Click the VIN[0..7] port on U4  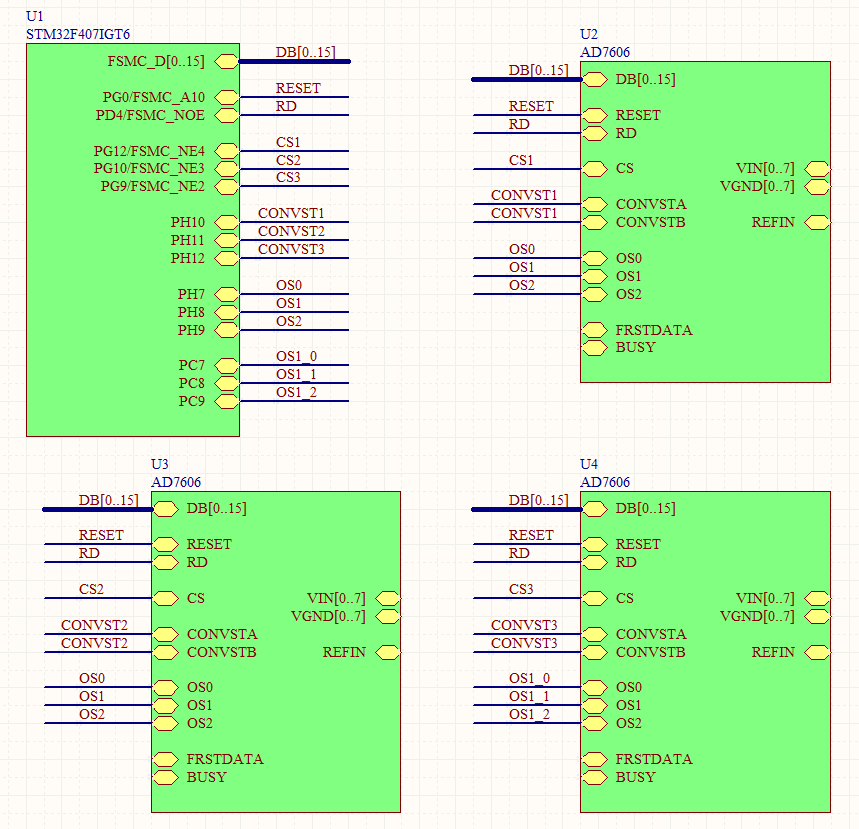[817, 598]
